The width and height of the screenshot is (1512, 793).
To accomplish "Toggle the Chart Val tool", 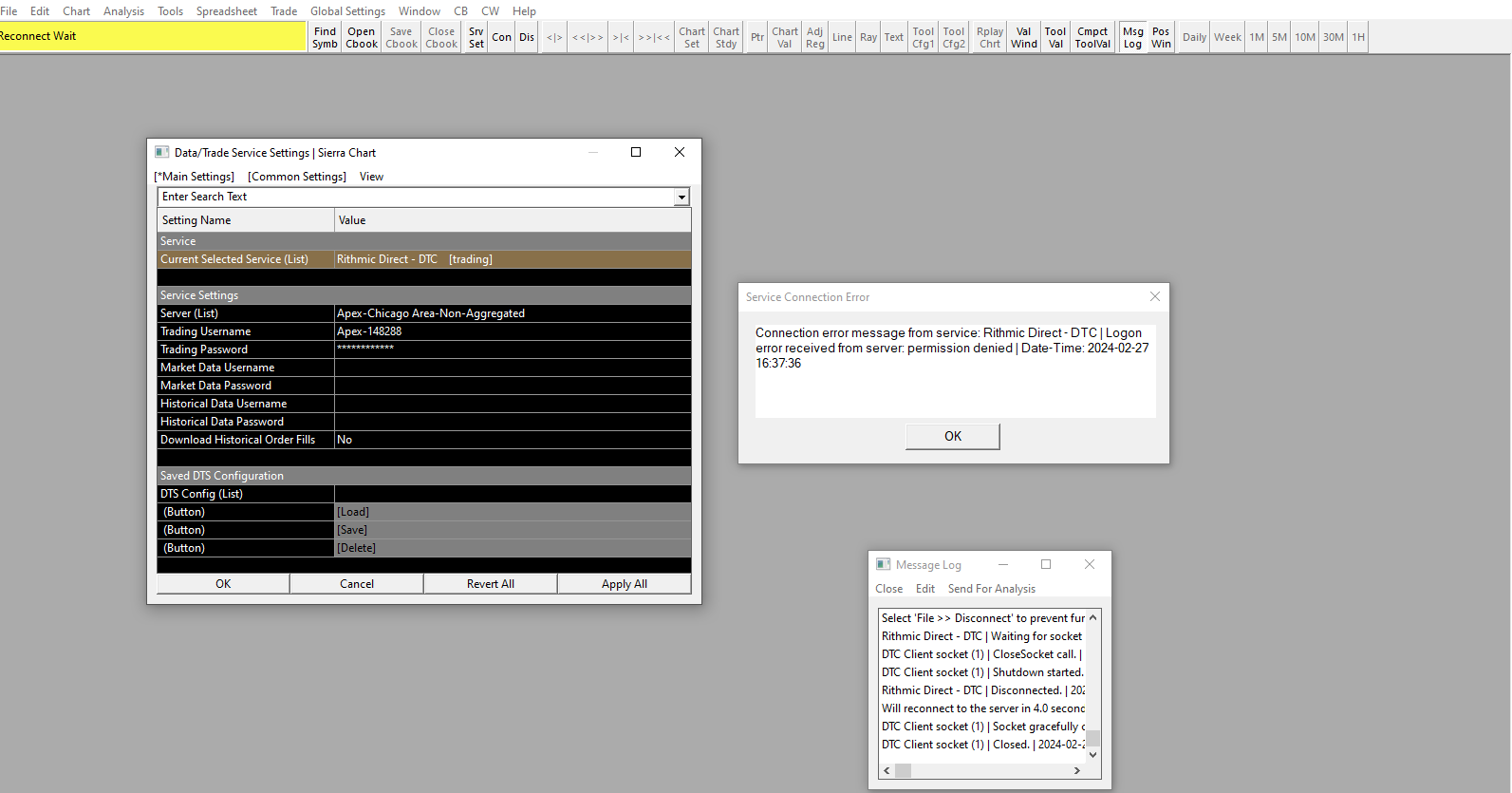I will point(785,37).
